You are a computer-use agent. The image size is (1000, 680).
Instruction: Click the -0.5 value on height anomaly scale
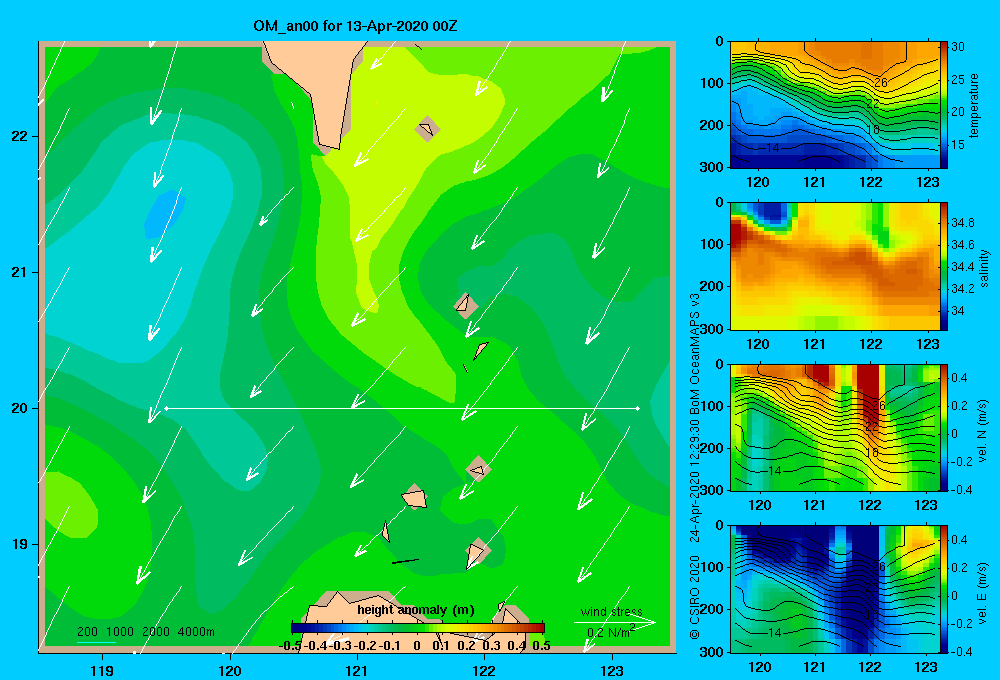[x=290, y=646]
